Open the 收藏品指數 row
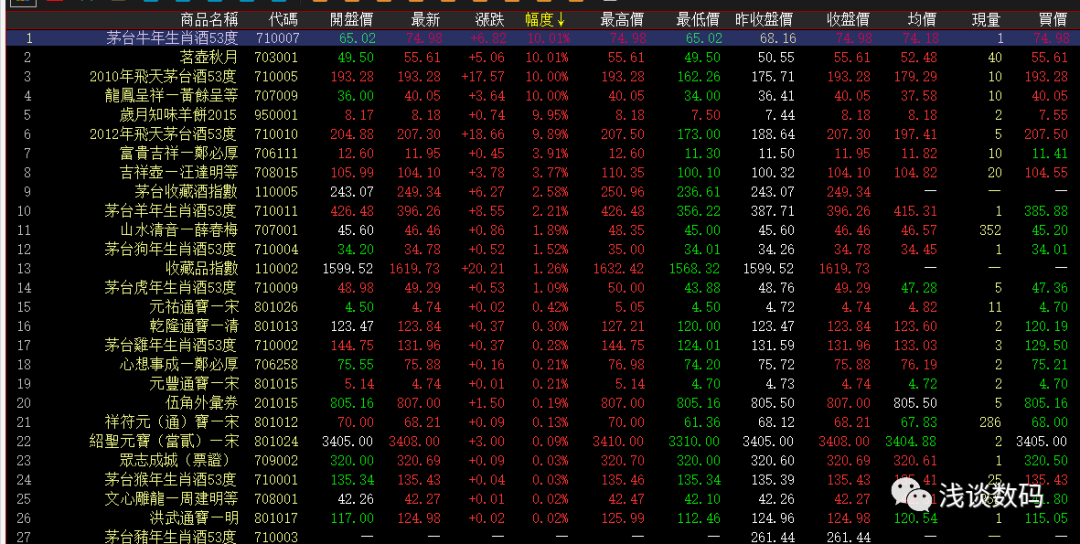 point(543,268)
